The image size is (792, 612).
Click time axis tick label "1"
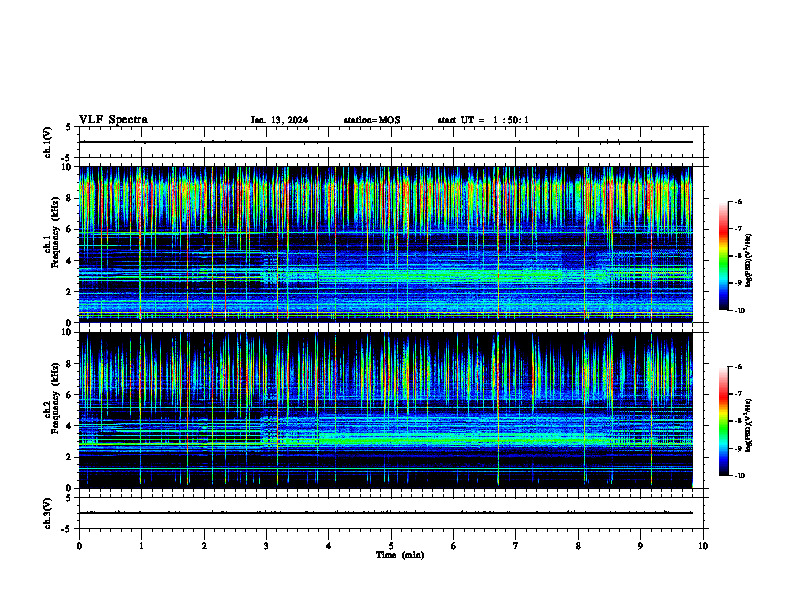pyautogui.click(x=141, y=546)
